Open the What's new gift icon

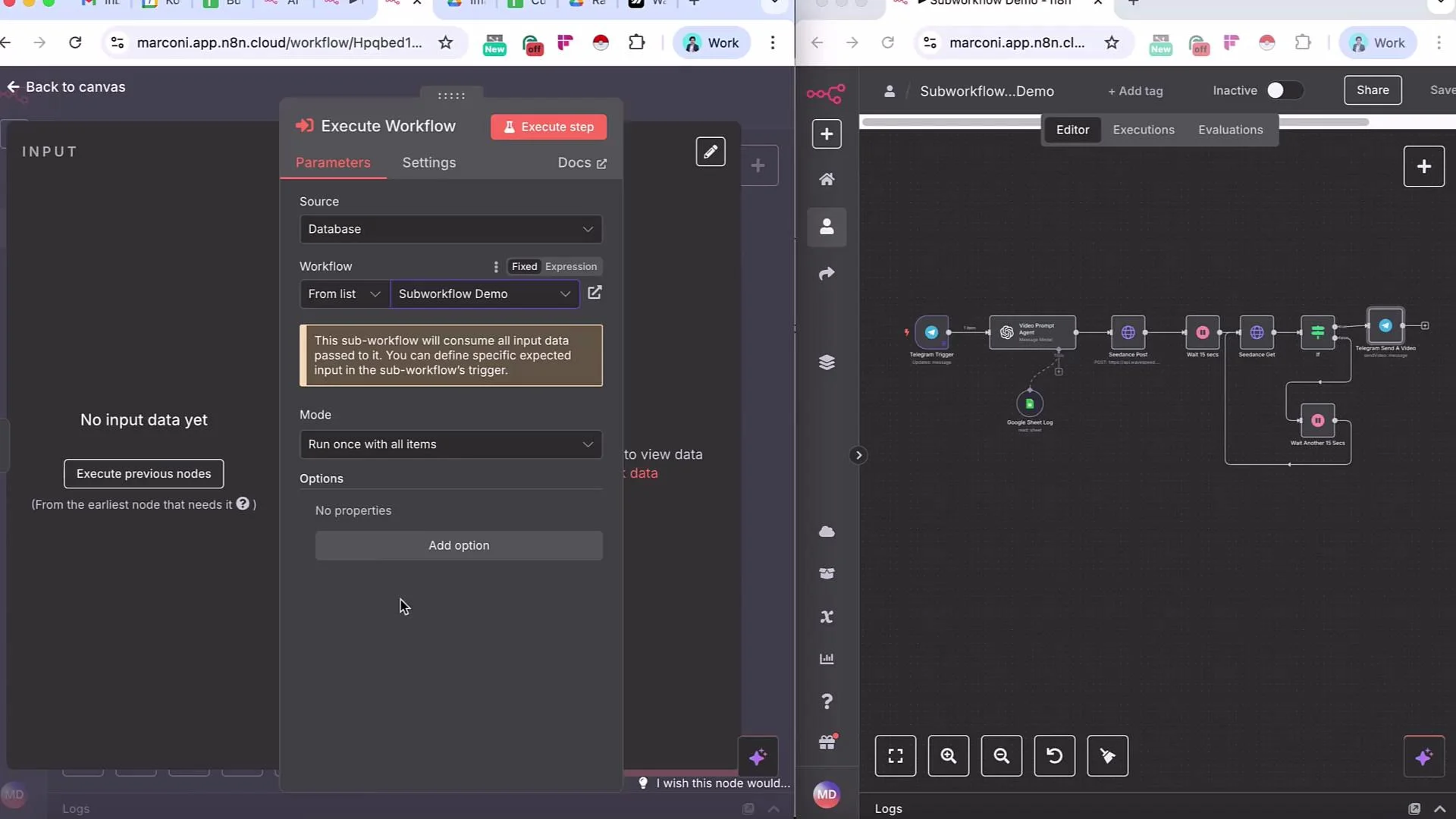(x=827, y=742)
